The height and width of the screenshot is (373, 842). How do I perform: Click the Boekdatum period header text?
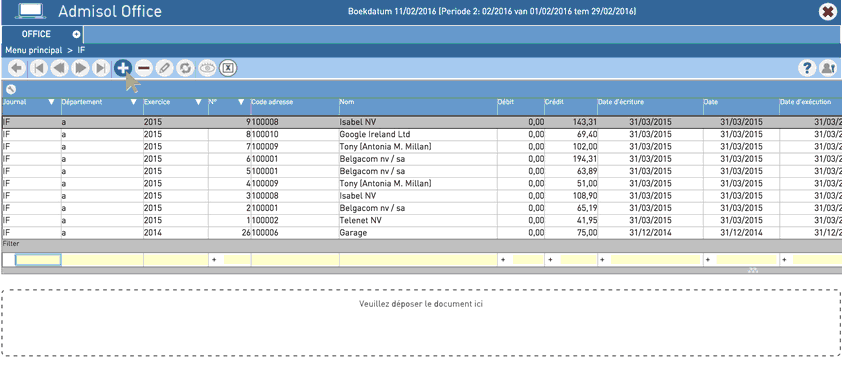point(492,11)
